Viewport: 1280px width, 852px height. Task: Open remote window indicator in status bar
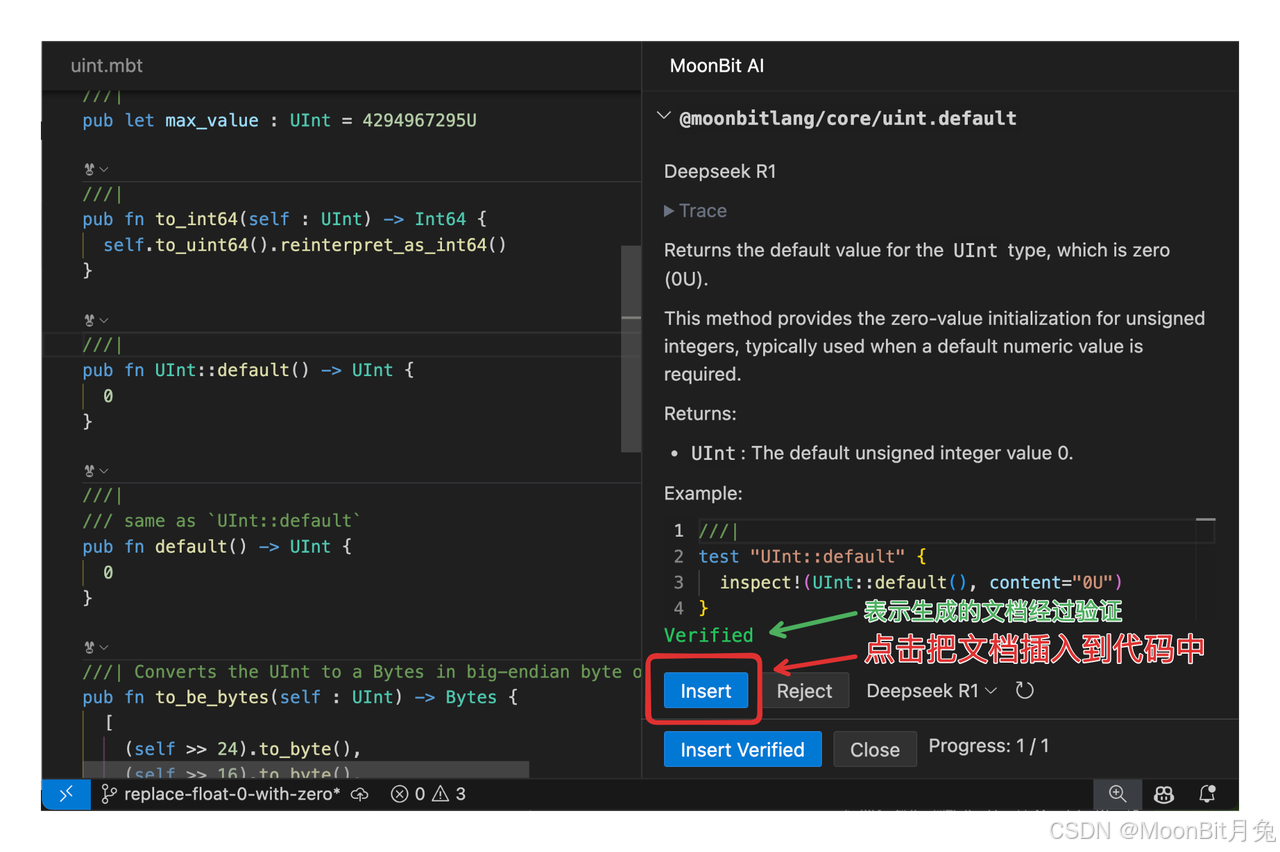(x=66, y=794)
